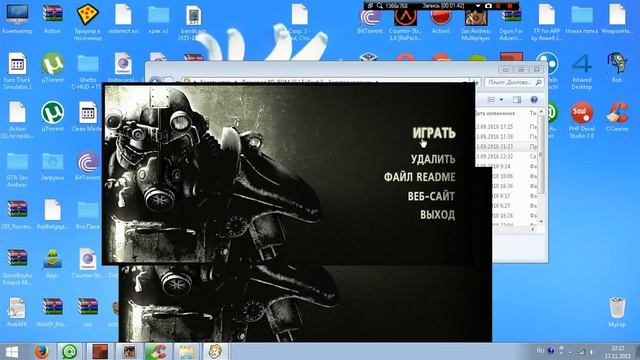This screenshot has height=360, width=640.
Task: Open the Загрузки folder on desktop
Action: 52,166
